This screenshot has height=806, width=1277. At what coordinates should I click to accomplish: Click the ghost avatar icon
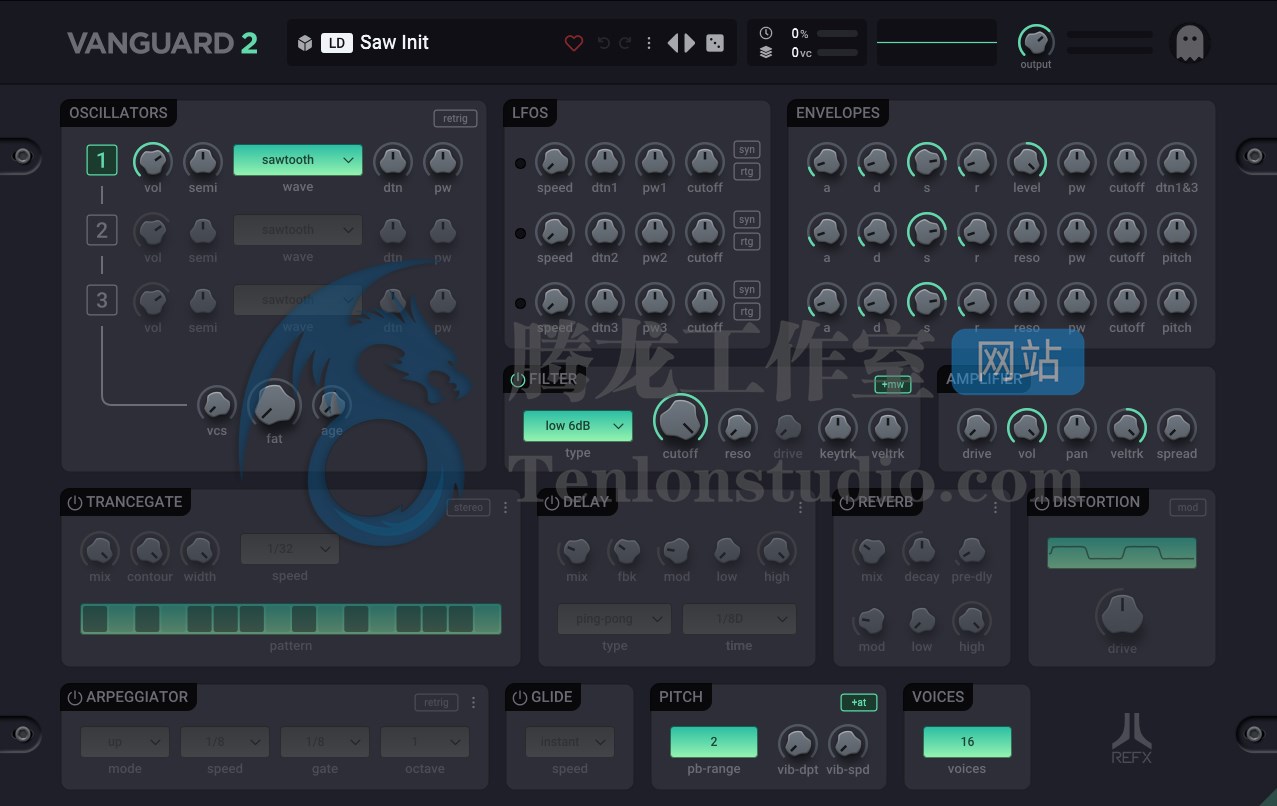tap(1190, 43)
